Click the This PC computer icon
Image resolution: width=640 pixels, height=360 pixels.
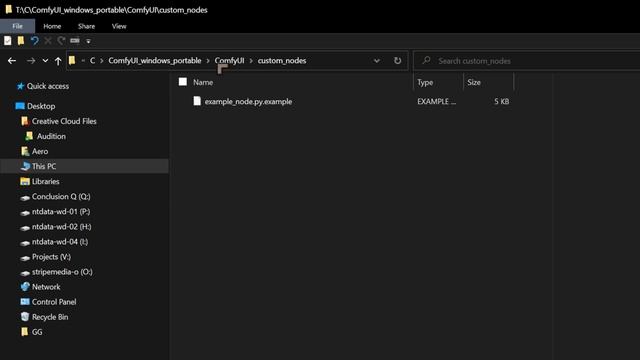click(25, 166)
